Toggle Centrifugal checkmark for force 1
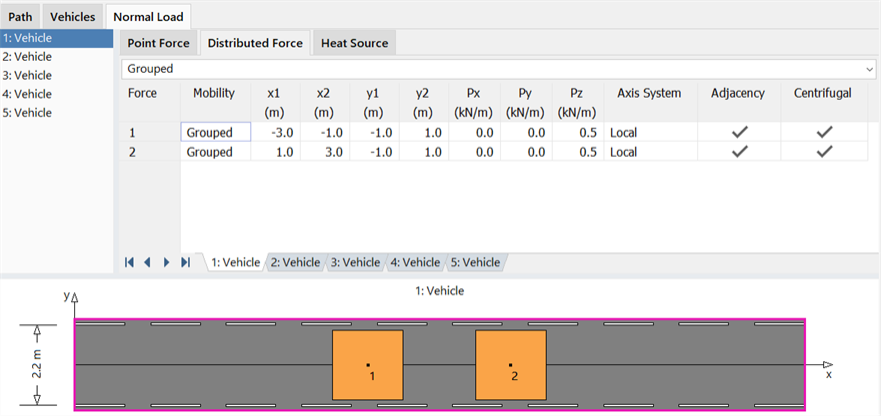881x416 pixels. pyautogui.click(x=824, y=133)
